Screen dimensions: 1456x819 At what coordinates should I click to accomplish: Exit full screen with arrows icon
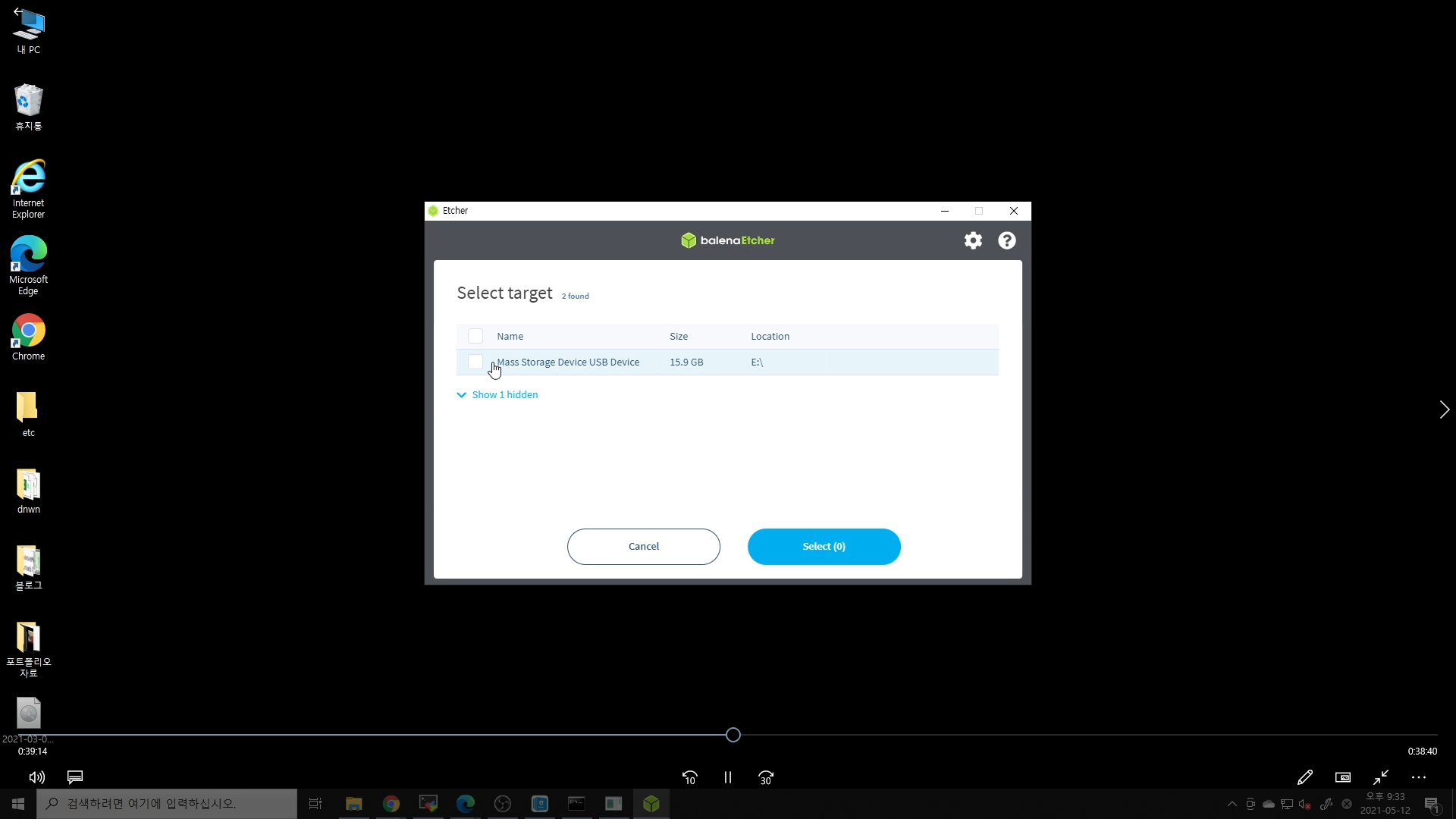[x=1381, y=777]
